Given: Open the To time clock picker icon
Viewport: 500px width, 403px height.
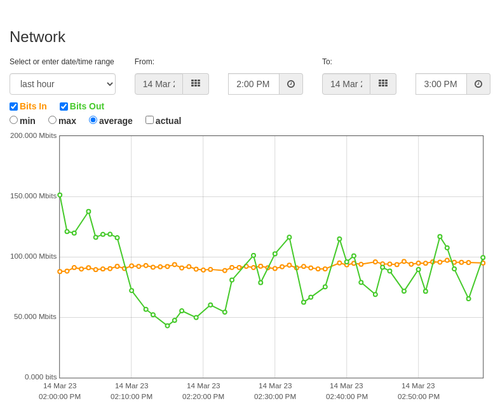Looking at the screenshot, I should pyautogui.click(x=478, y=84).
